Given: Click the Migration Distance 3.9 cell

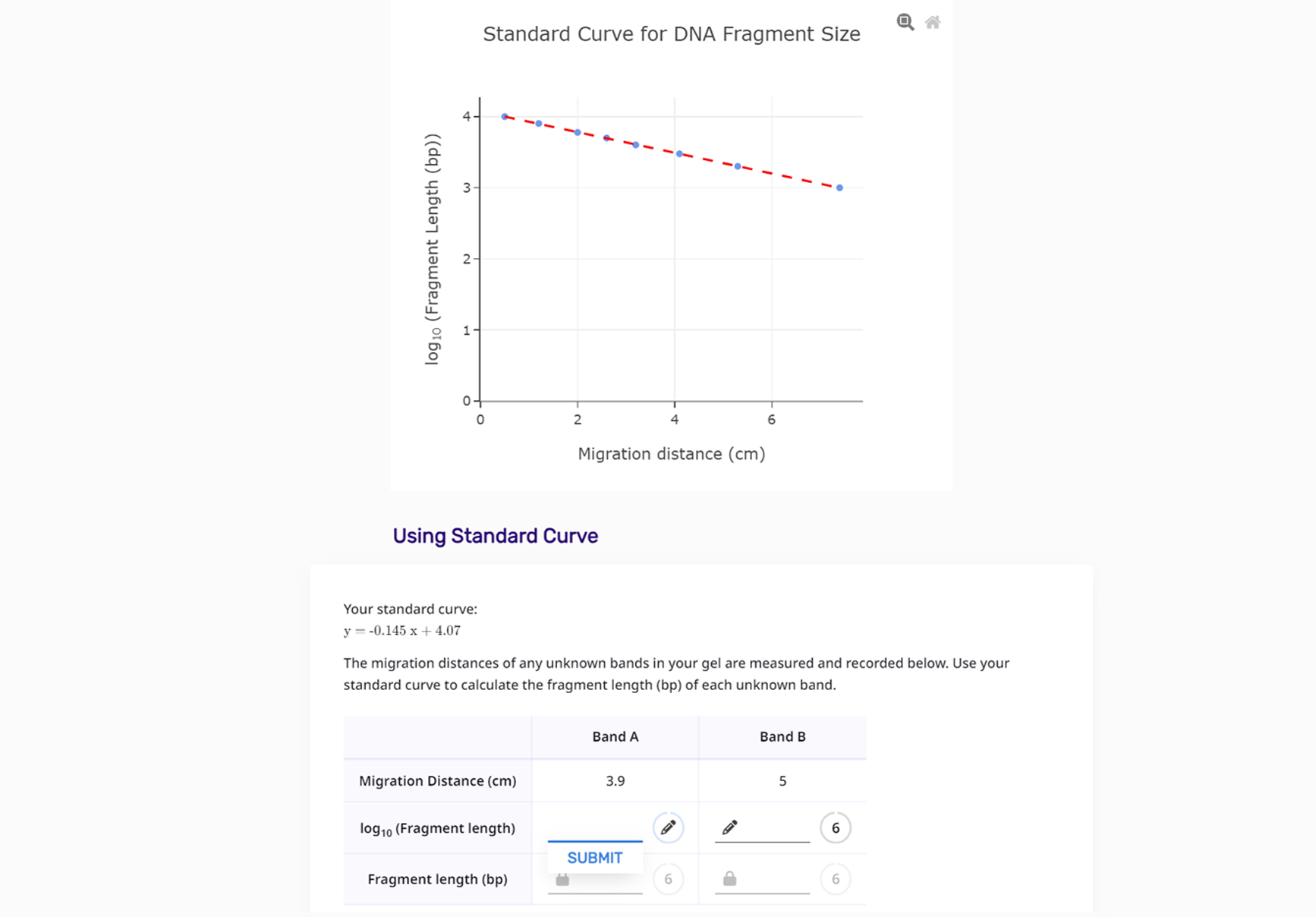Looking at the screenshot, I should point(615,780).
